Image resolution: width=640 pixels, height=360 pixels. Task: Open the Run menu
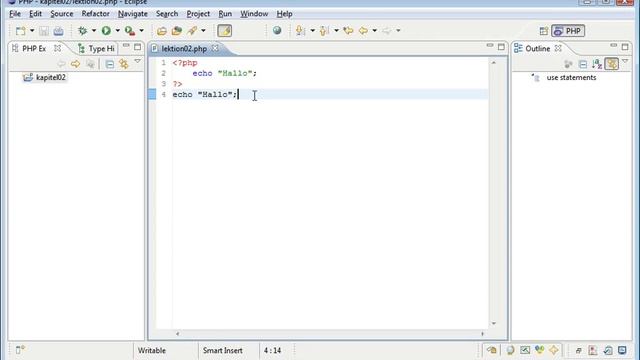click(225, 14)
